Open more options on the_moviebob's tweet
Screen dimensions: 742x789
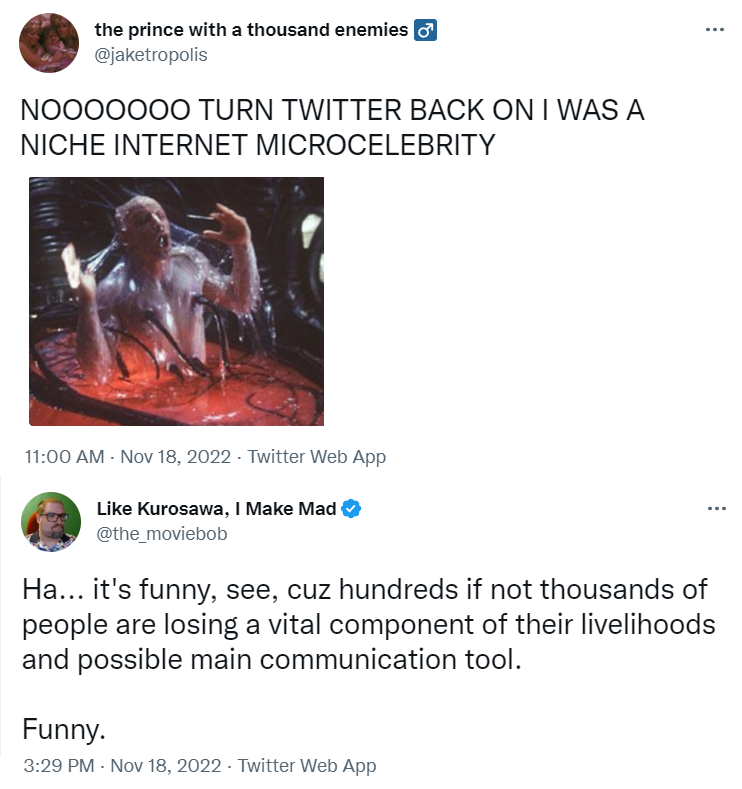pyautogui.click(x=716, y=509)
